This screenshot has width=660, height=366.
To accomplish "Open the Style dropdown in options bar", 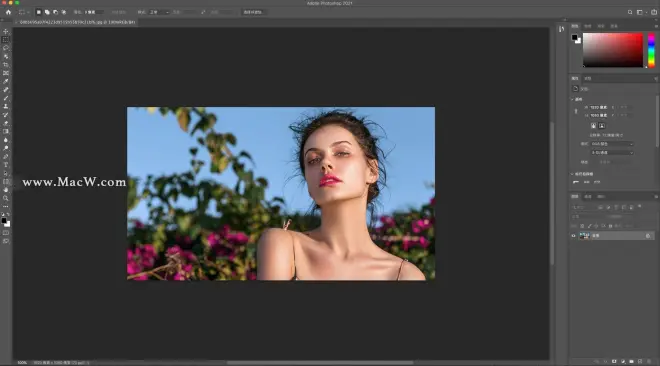I will pos(160,12).
